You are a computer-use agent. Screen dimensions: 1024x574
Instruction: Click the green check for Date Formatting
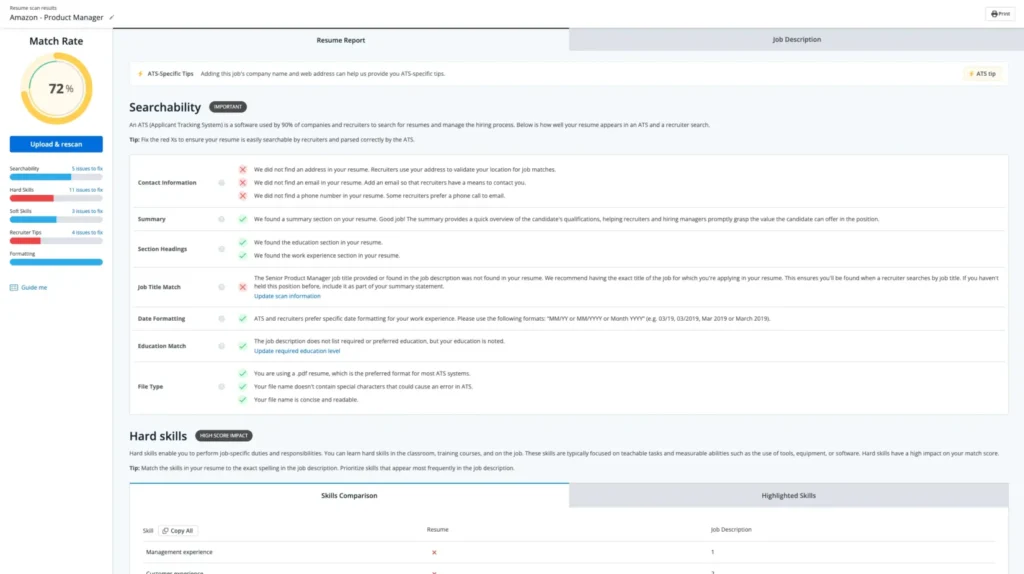(242, 319)
